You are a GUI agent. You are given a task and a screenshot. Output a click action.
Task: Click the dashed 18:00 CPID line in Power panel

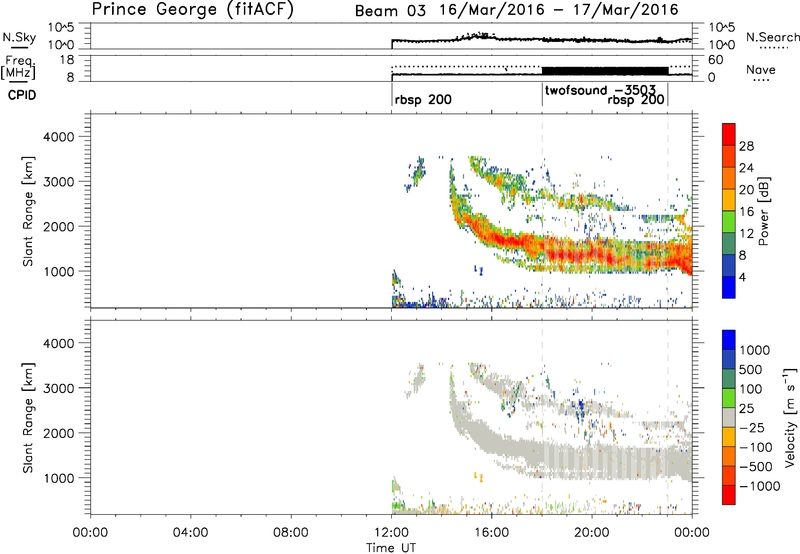point(542,209)
